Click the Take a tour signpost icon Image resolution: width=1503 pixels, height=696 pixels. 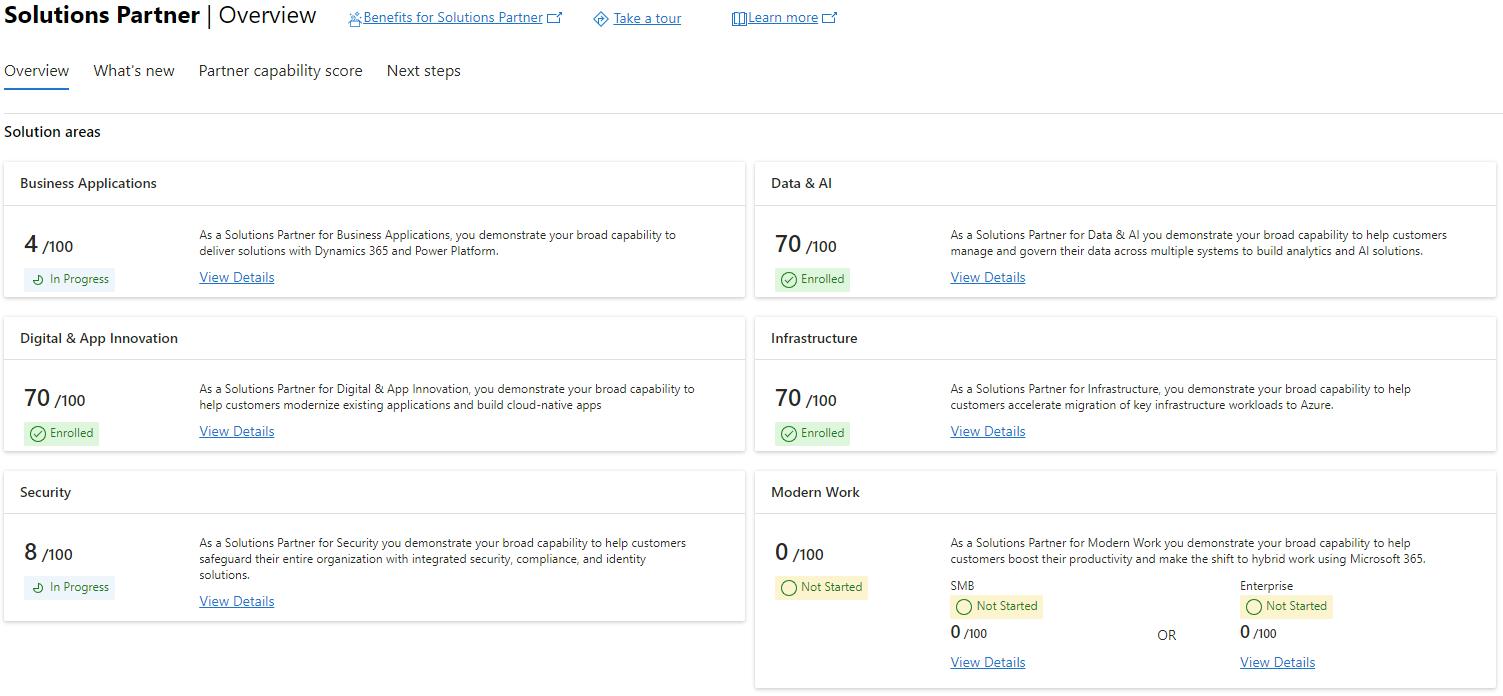[601, 19]
